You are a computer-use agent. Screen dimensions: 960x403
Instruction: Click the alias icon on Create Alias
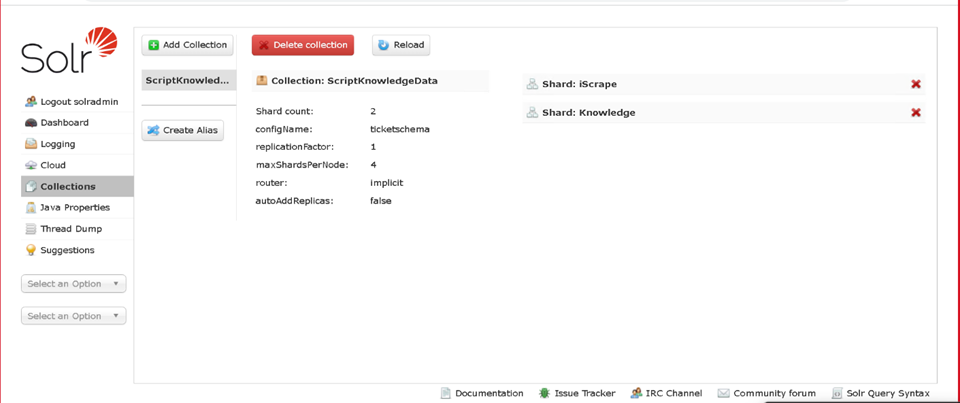tap(154, 130)
